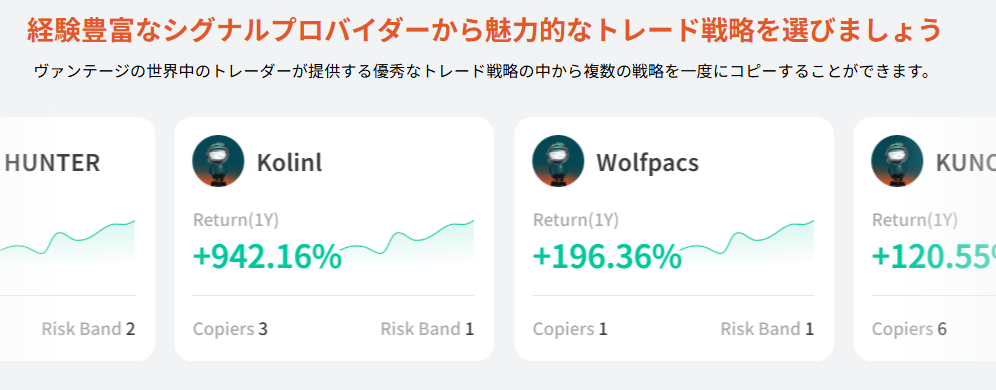Image resolution: width=996 pixels, height=390 pixels.
Task: Open Kolinl's return sparkline chart
Action: click(408, 241)
